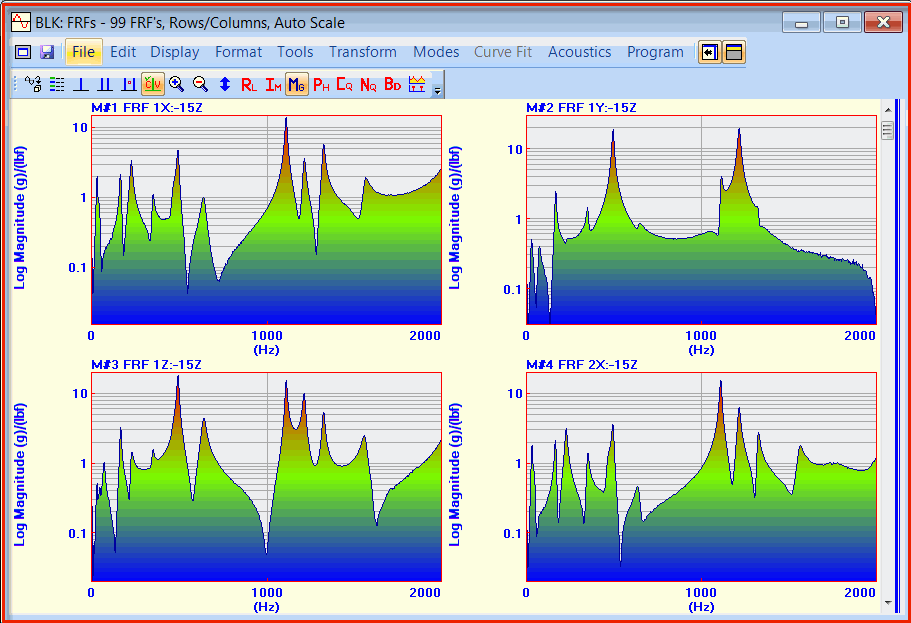Click the vertical scrollbar thumb
This screenshot has height=623, width=911.
coord(888,131)
